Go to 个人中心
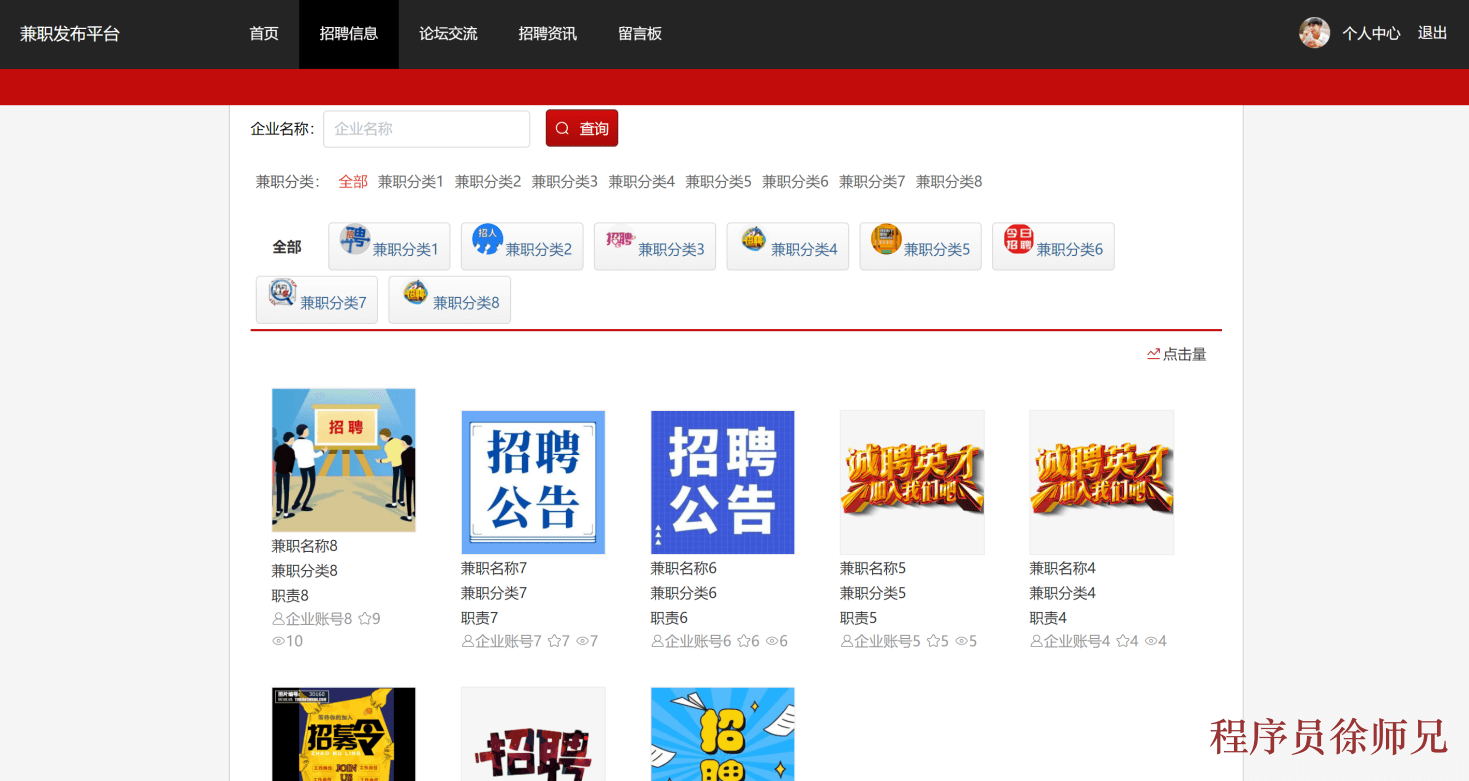This screenshot has height=781, width=1469. (1370, 33)
